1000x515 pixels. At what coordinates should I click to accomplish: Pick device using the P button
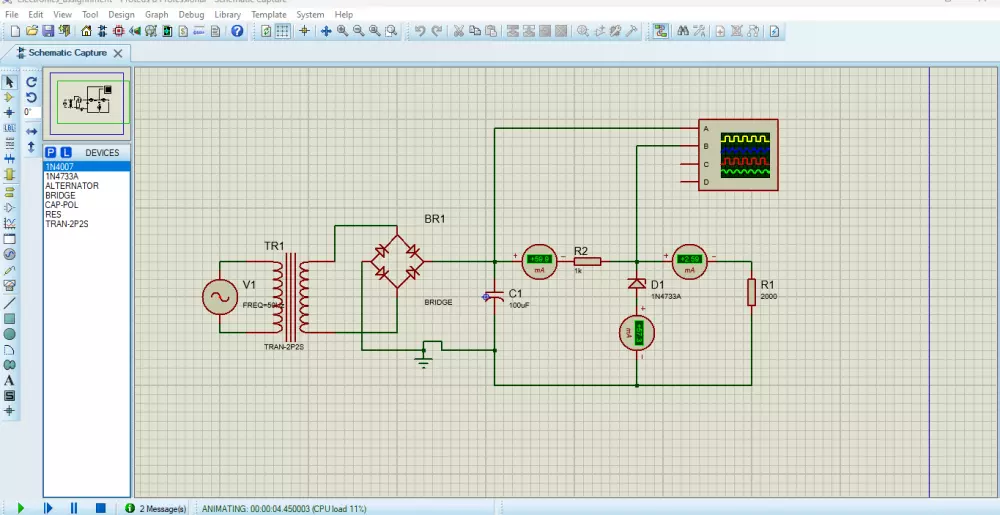pyautogui.click(x=51, y=153)
